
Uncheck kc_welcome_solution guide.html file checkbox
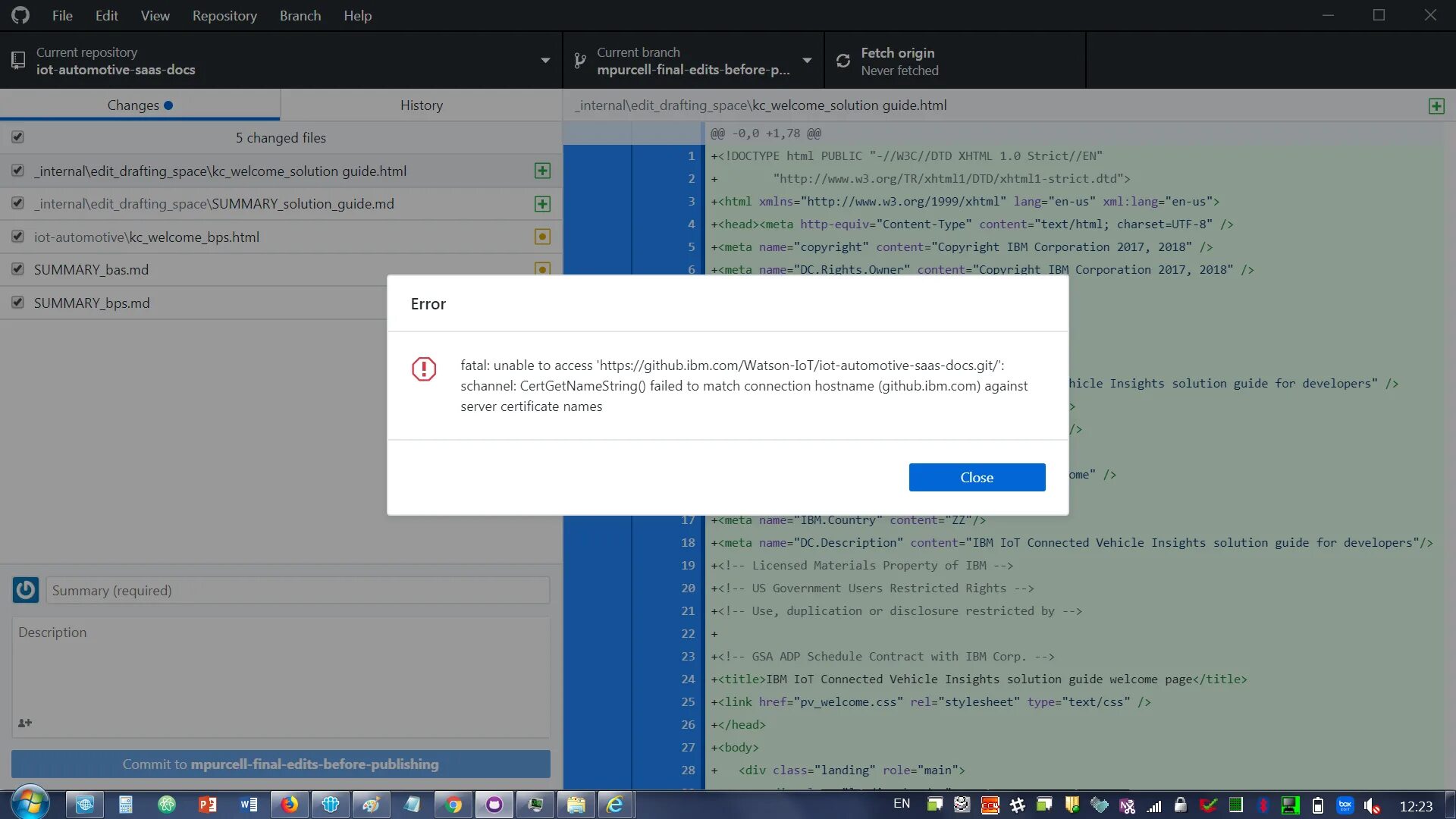[x=17, y=171]
